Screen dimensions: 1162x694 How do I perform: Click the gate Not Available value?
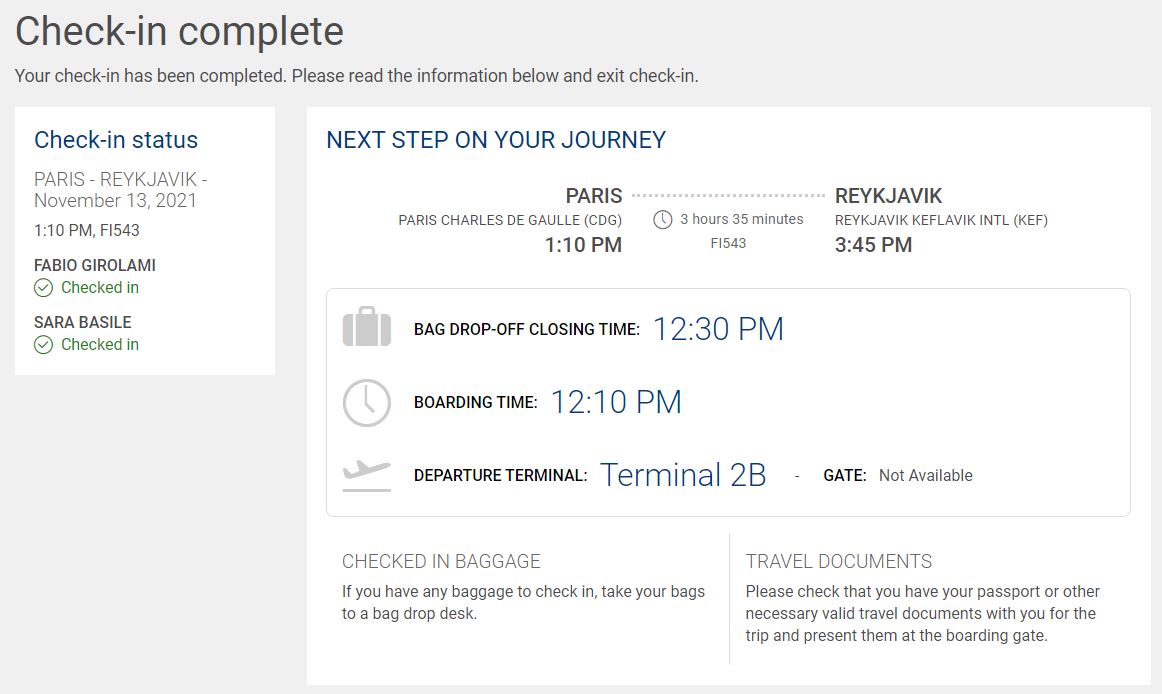[926, 475]
